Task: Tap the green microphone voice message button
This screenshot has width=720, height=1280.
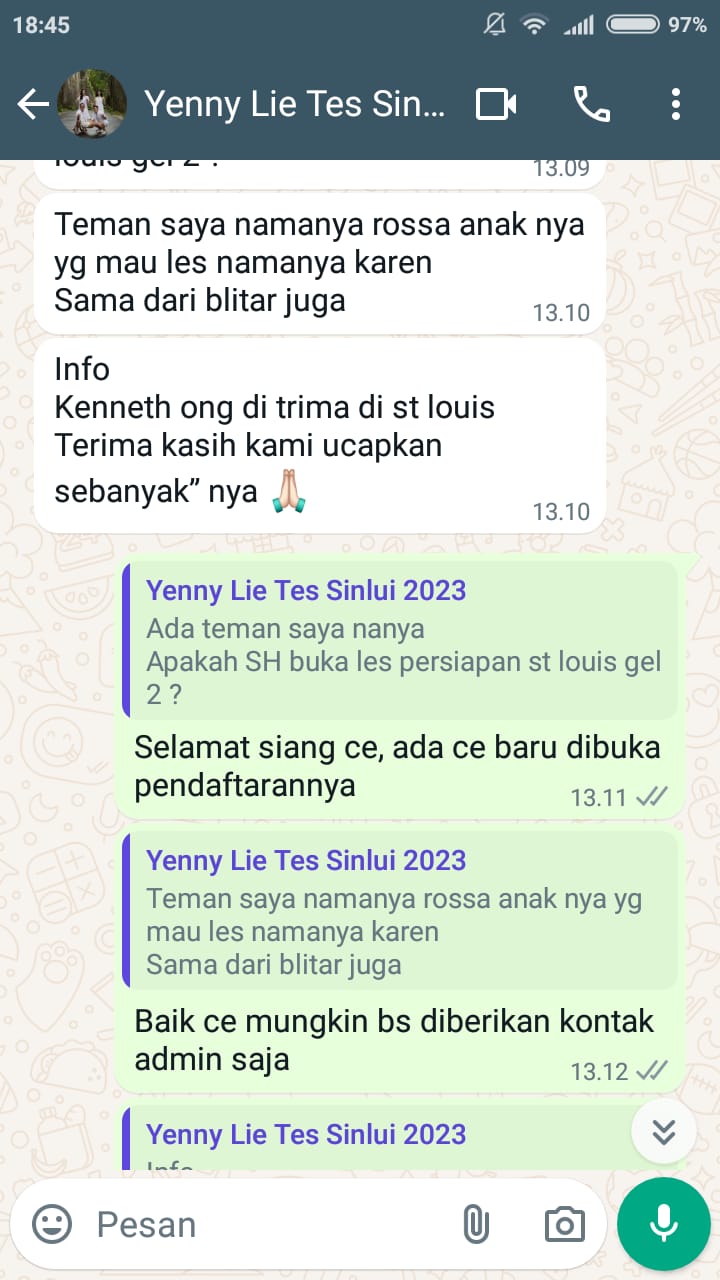Action: coord(663,1224)
